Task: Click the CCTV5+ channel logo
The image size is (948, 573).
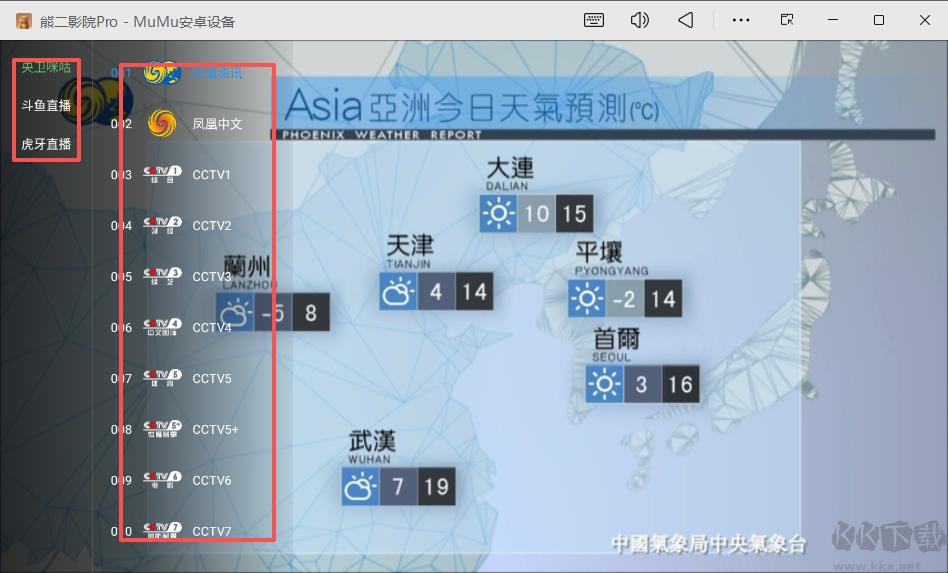Action: [162, 430]
